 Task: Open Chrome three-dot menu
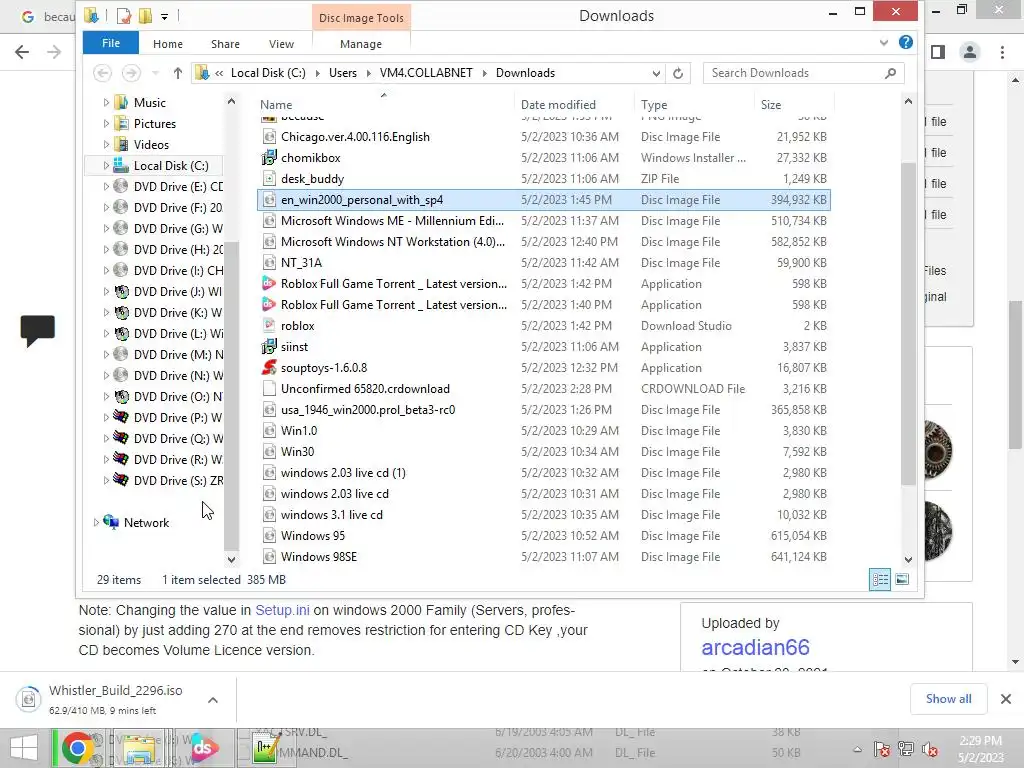tap(1002, 52)
